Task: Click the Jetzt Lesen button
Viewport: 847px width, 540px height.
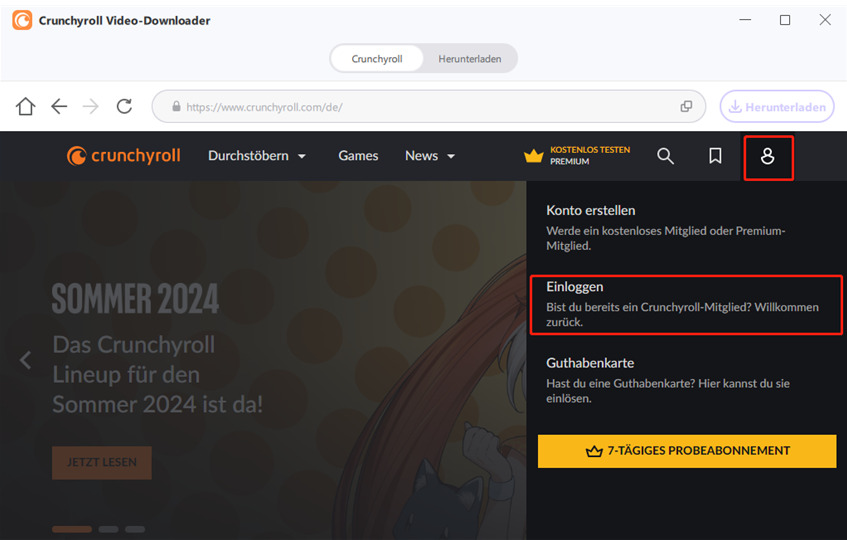Action: [x=102, y=462]
